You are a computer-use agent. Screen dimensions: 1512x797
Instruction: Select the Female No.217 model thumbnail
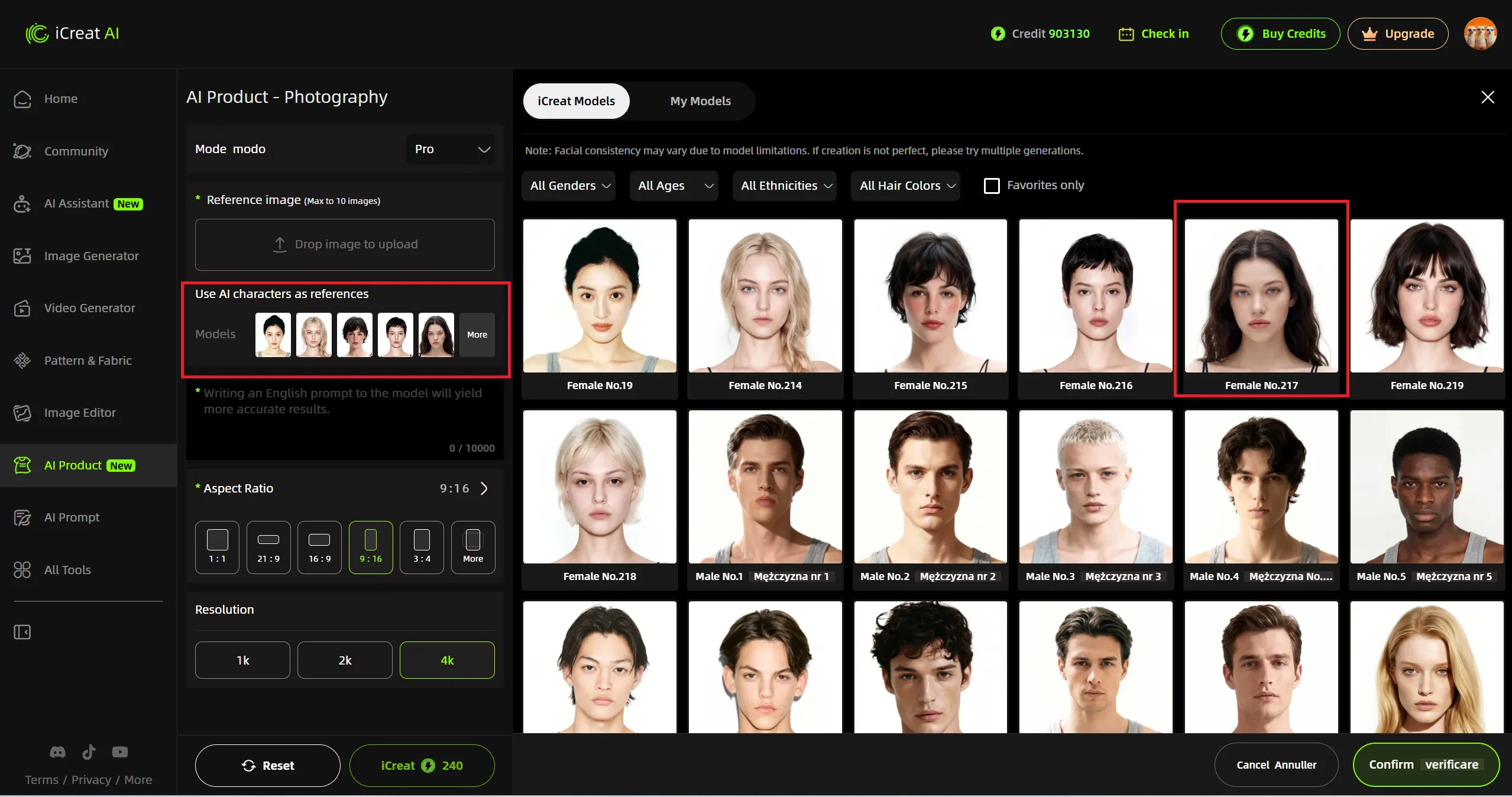click(1261, 296)
